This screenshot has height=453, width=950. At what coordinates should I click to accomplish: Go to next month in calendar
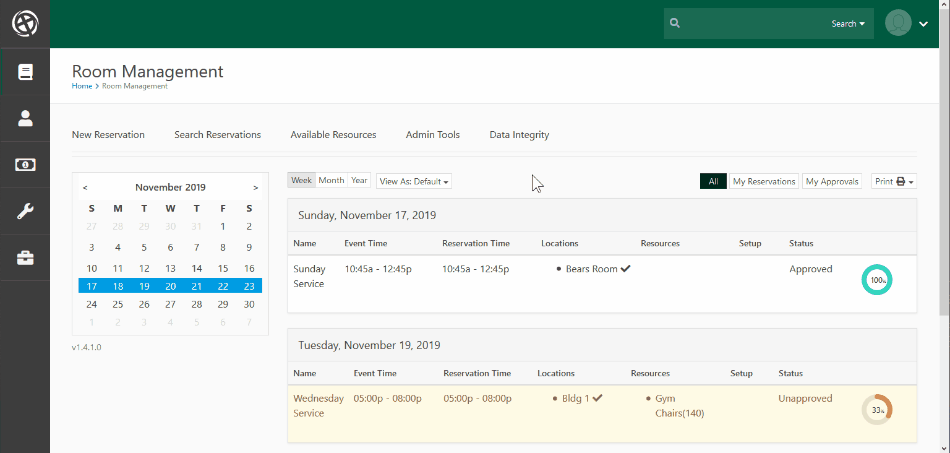(x=256, y=188)
